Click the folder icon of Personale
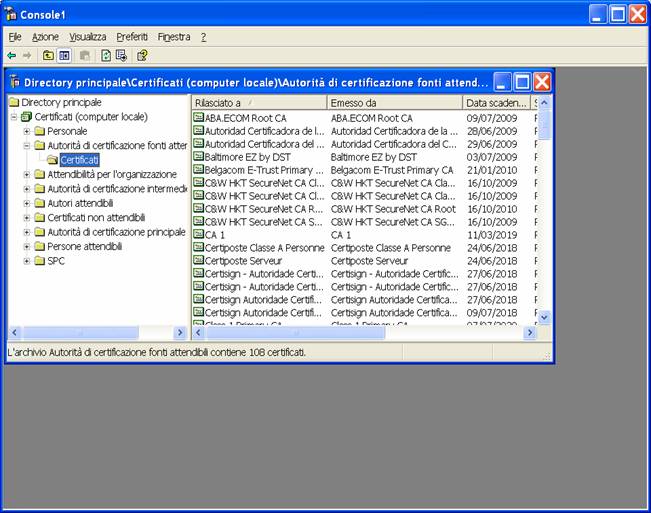The width and height of the screenshot is (651, 513). click(x=40, y=131)
